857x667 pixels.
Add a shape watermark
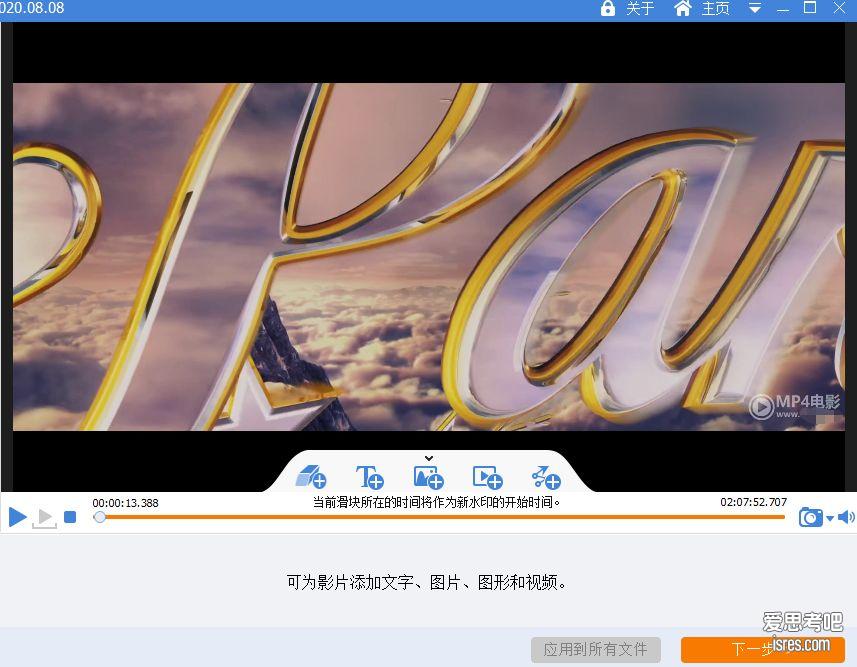click(310, 477)
